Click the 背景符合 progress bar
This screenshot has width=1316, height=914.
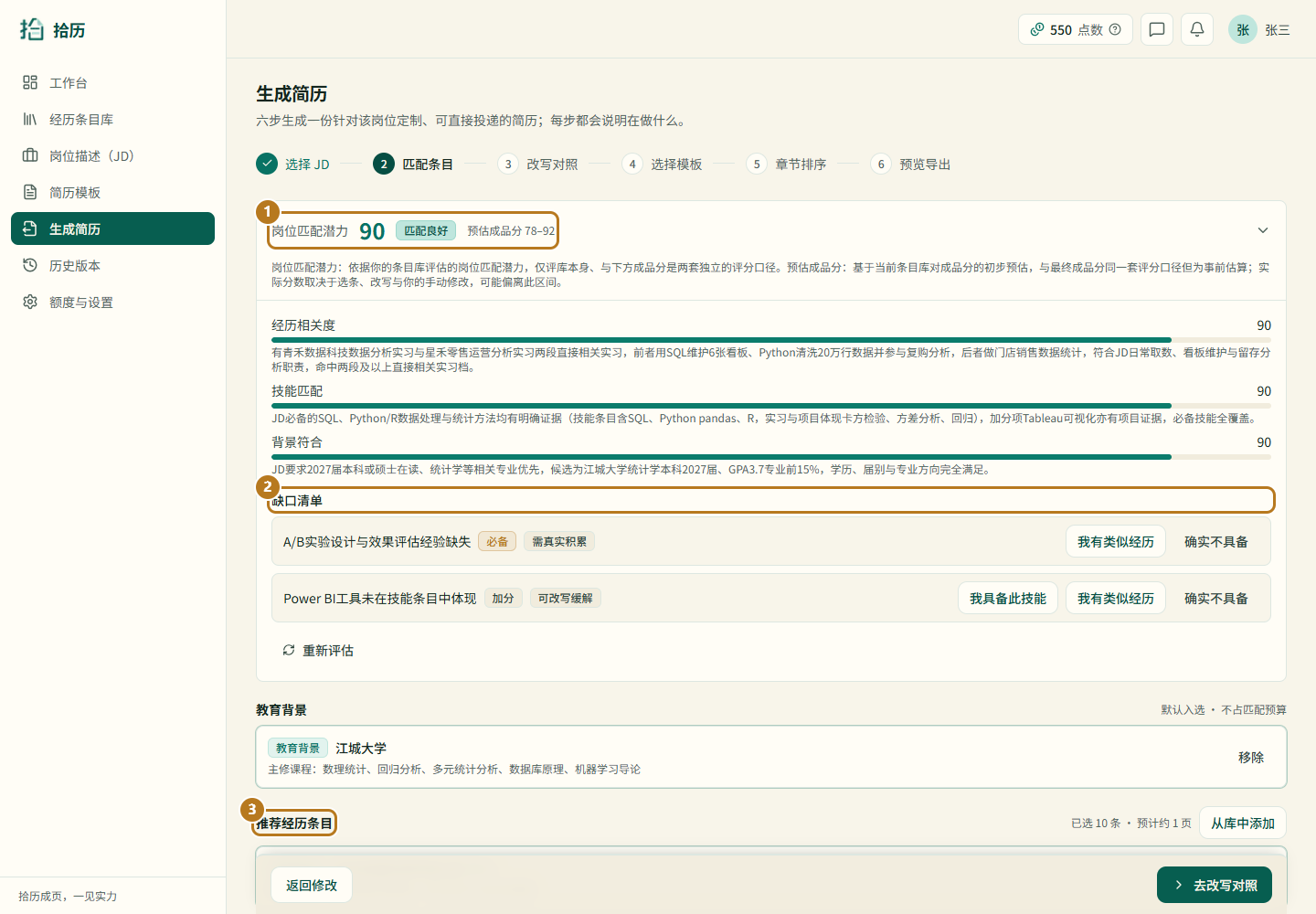[x=771, y=457]
